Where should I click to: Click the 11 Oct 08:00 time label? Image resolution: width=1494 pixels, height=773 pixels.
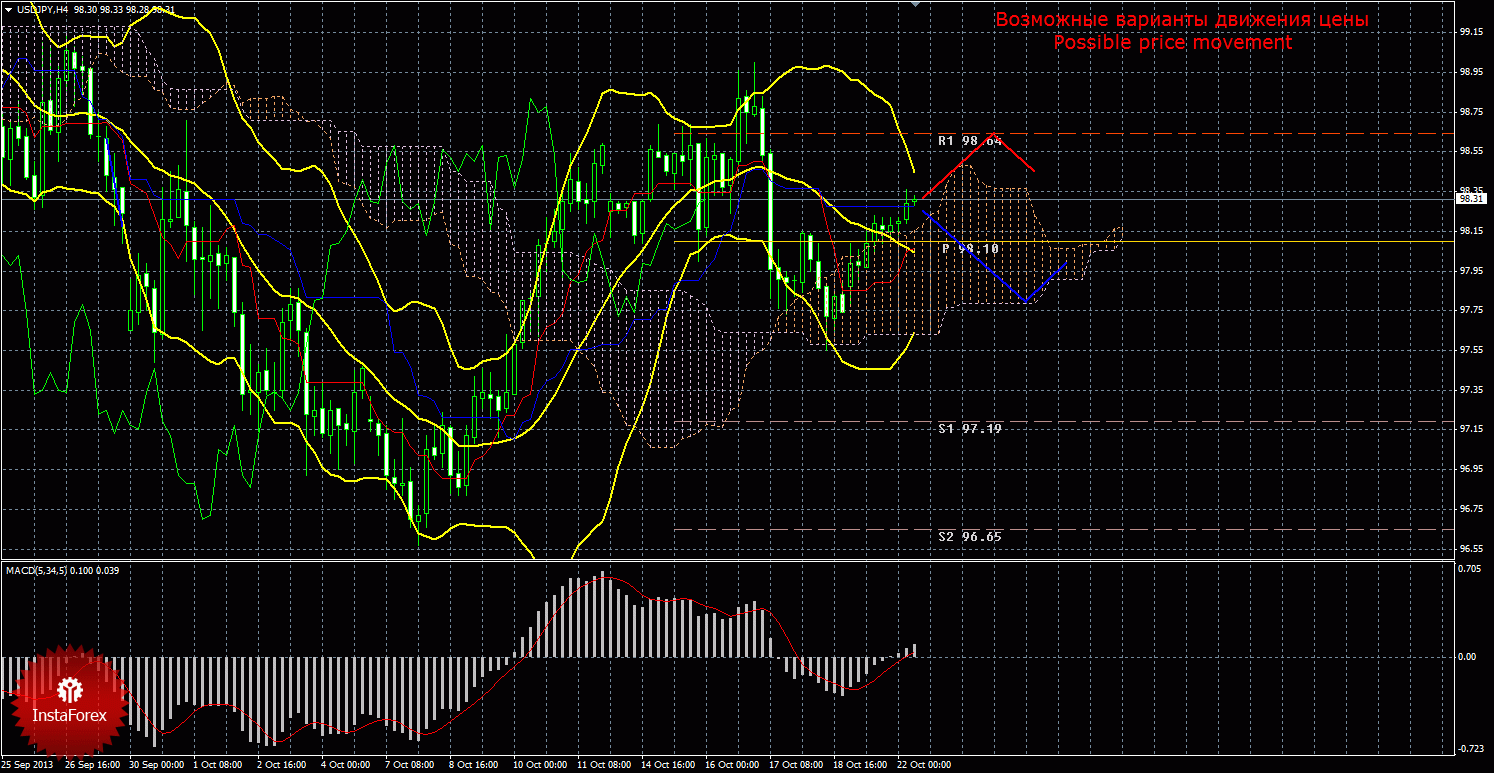(604, 765)
